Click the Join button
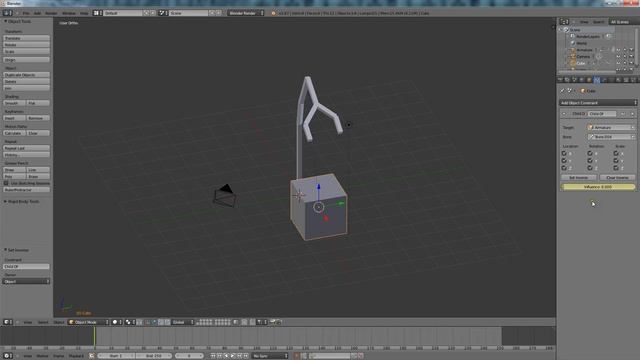Viewport: 640px width, 360px height. coord(27,88)
